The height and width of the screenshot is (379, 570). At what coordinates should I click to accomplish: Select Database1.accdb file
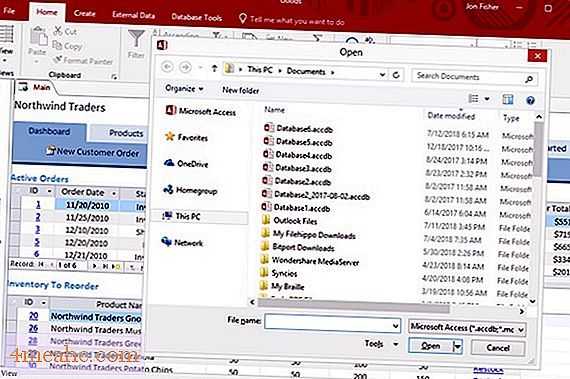tap(296, 208)
